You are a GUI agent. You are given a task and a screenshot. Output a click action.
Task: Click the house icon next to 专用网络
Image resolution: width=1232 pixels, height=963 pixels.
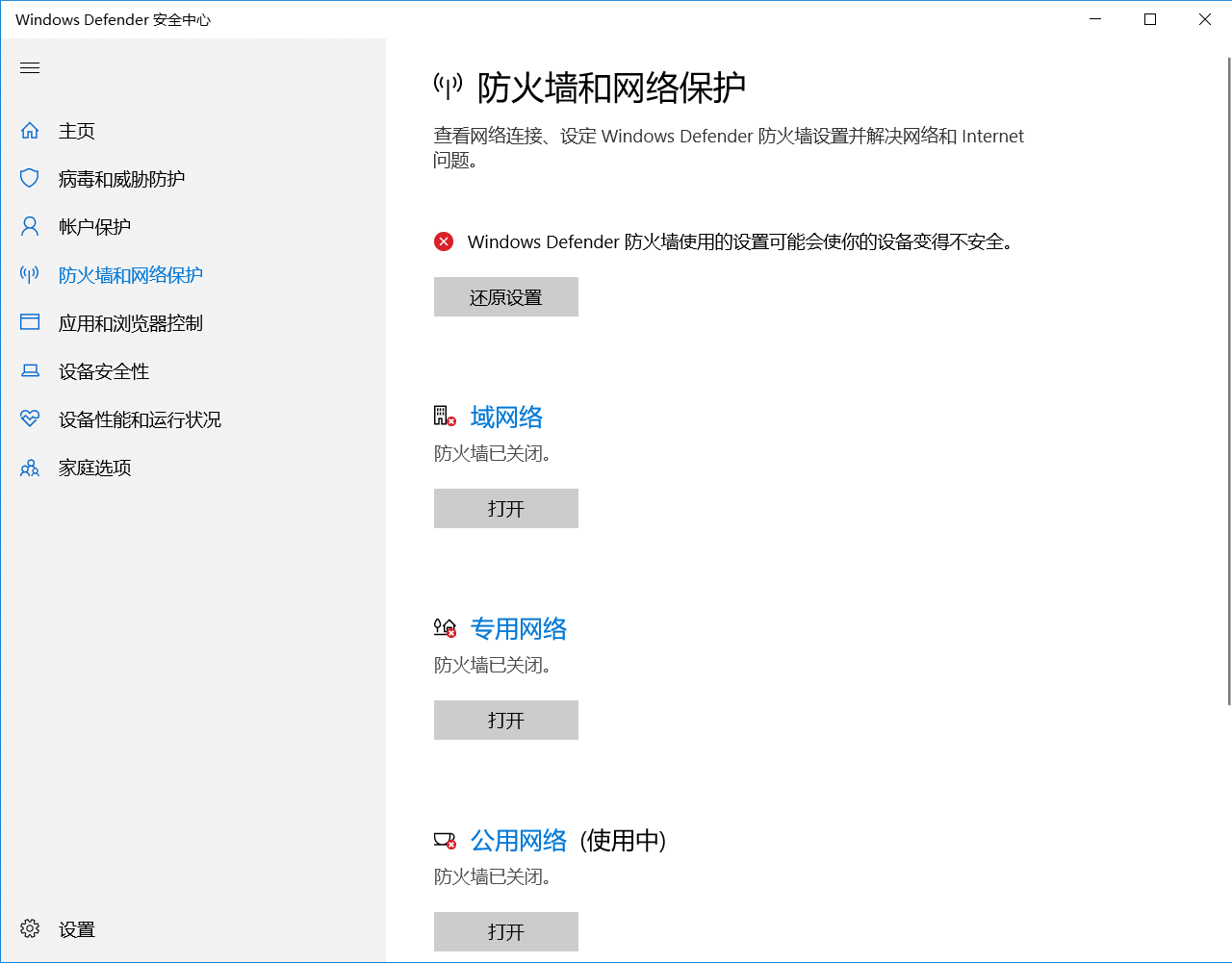coord(445,627)
